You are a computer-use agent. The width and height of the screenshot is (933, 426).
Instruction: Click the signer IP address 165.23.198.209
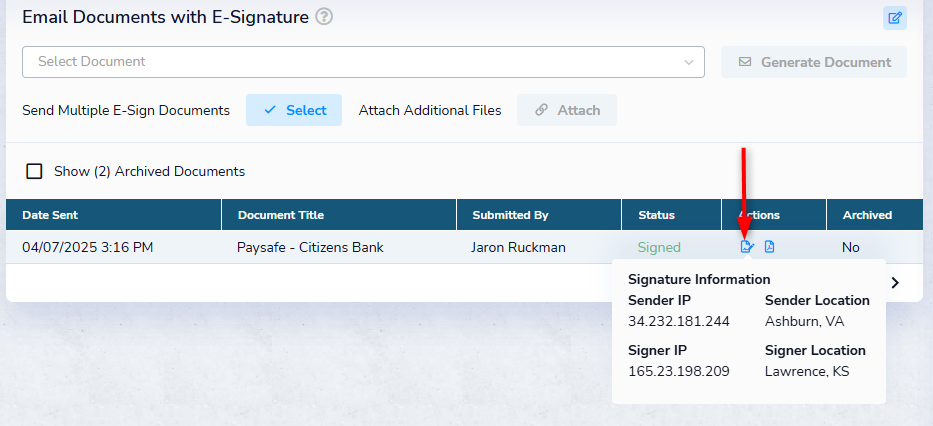(678, 371)
